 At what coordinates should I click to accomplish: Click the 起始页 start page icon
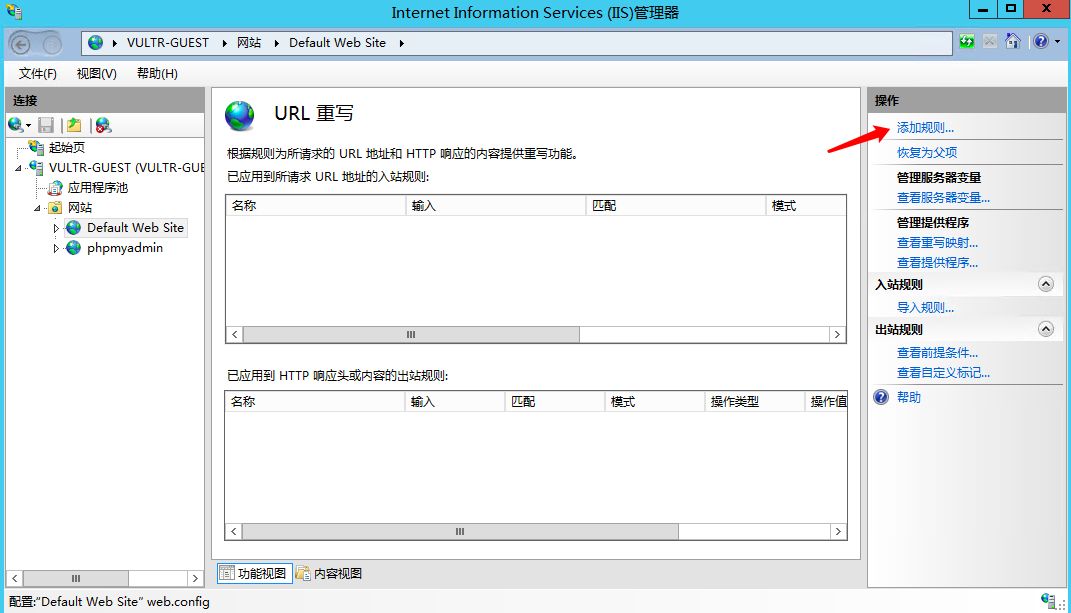36,147
